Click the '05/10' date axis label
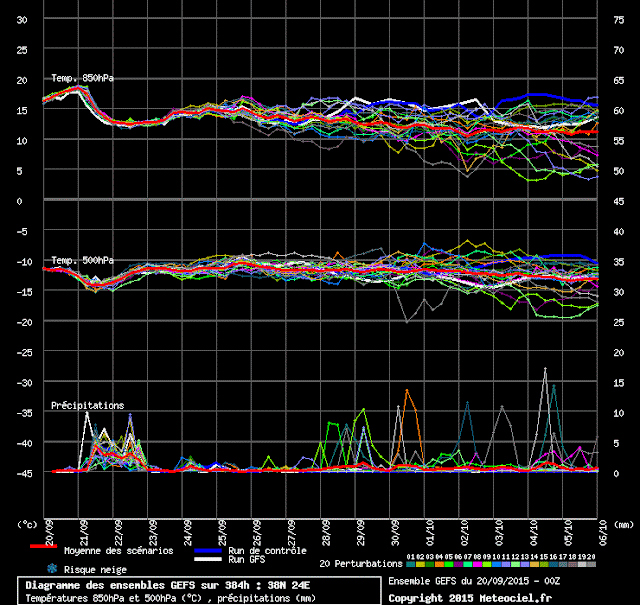This screenshot has height=605, width=640. click(x=568, y=533)
